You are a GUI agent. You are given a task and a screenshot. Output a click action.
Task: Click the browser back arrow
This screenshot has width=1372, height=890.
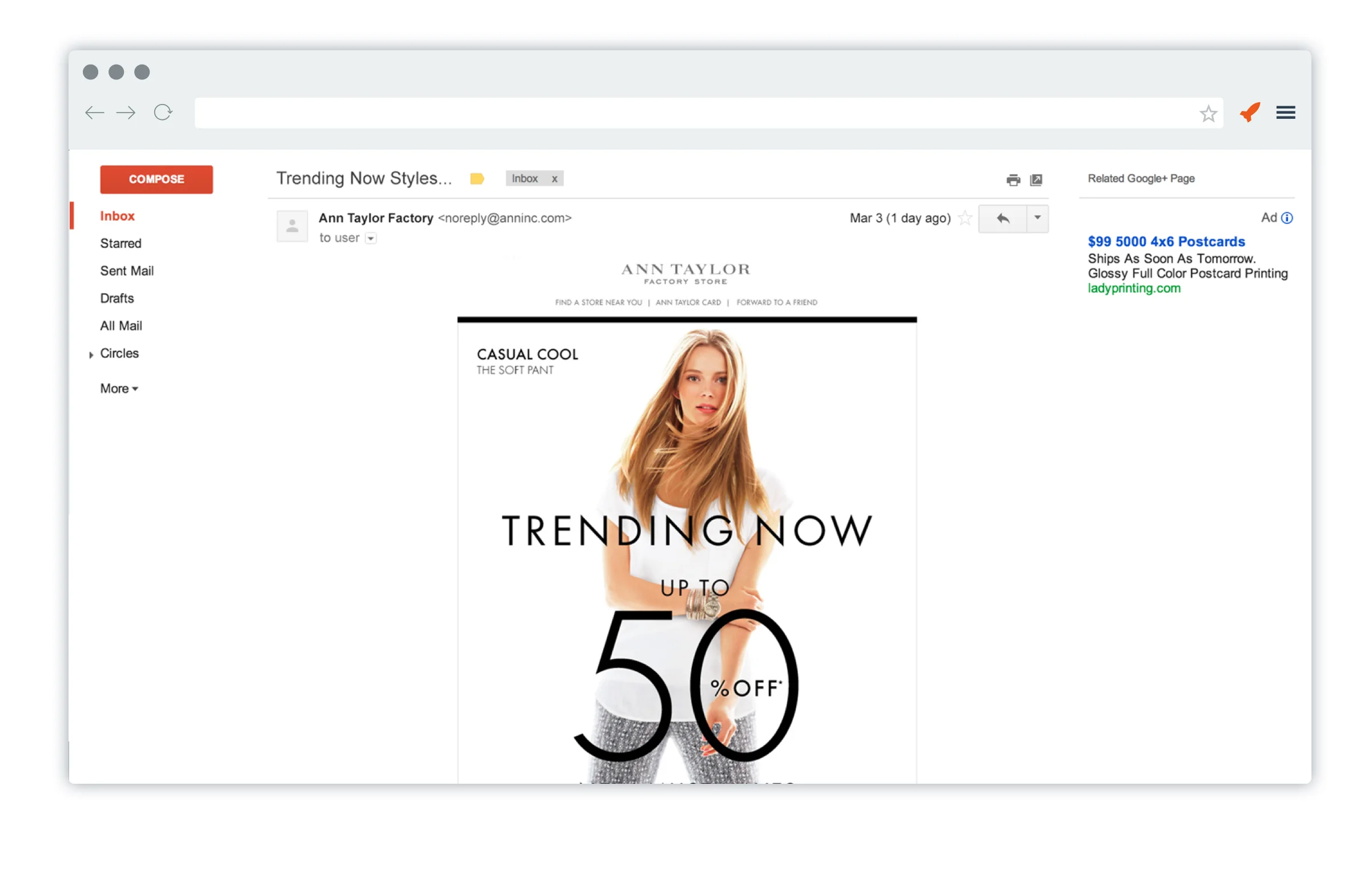click(x=95, y=113)
